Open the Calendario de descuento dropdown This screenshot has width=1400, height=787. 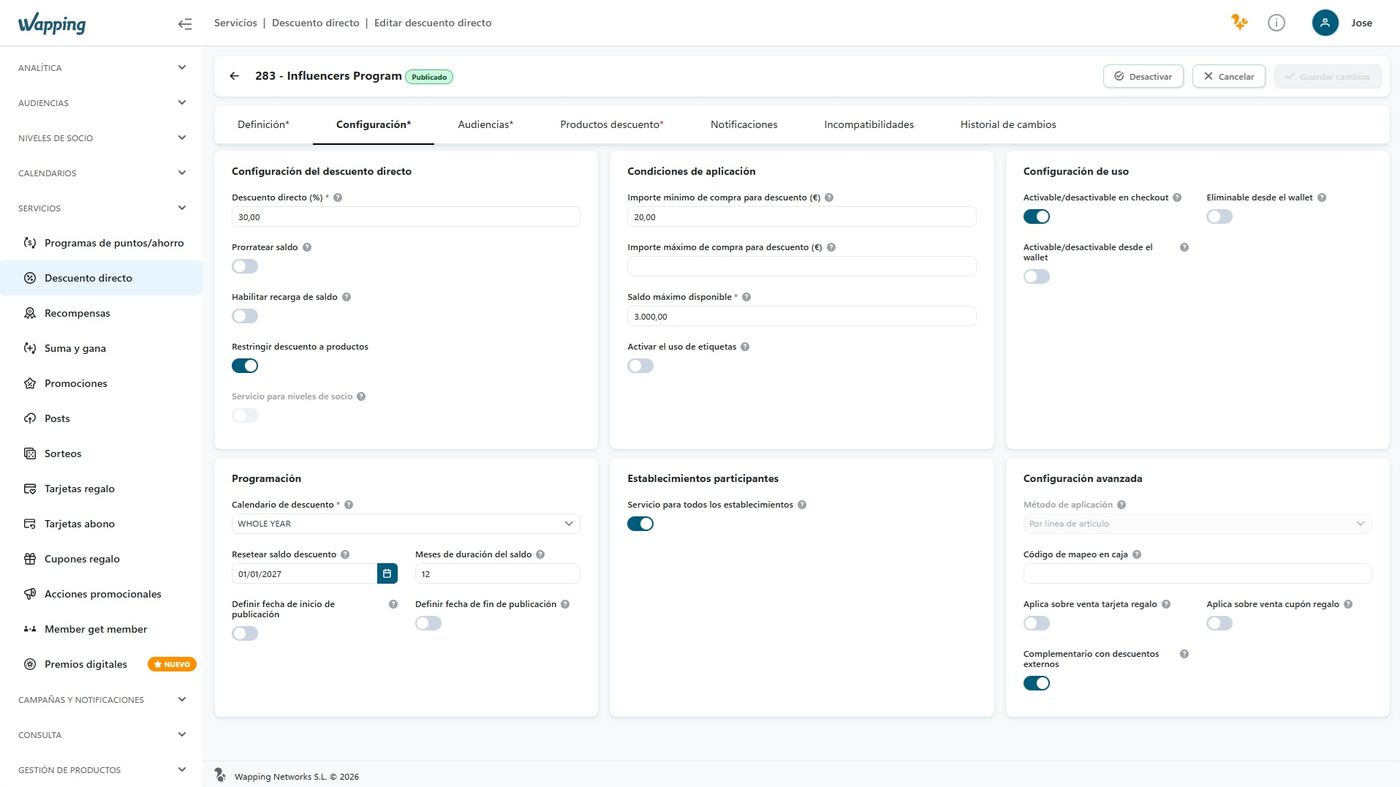coord(406,524)
